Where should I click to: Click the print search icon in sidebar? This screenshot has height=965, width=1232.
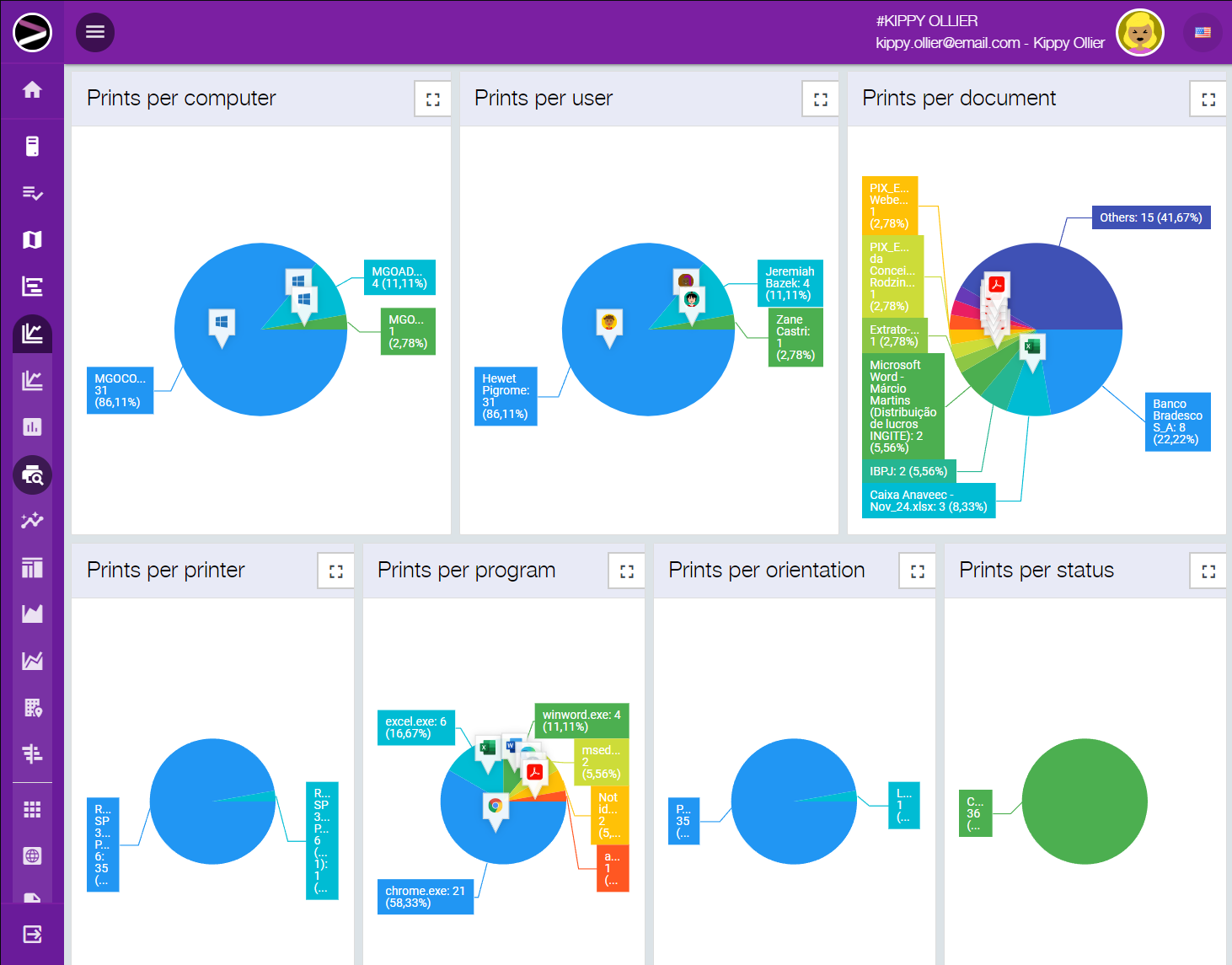pos(32,475)
